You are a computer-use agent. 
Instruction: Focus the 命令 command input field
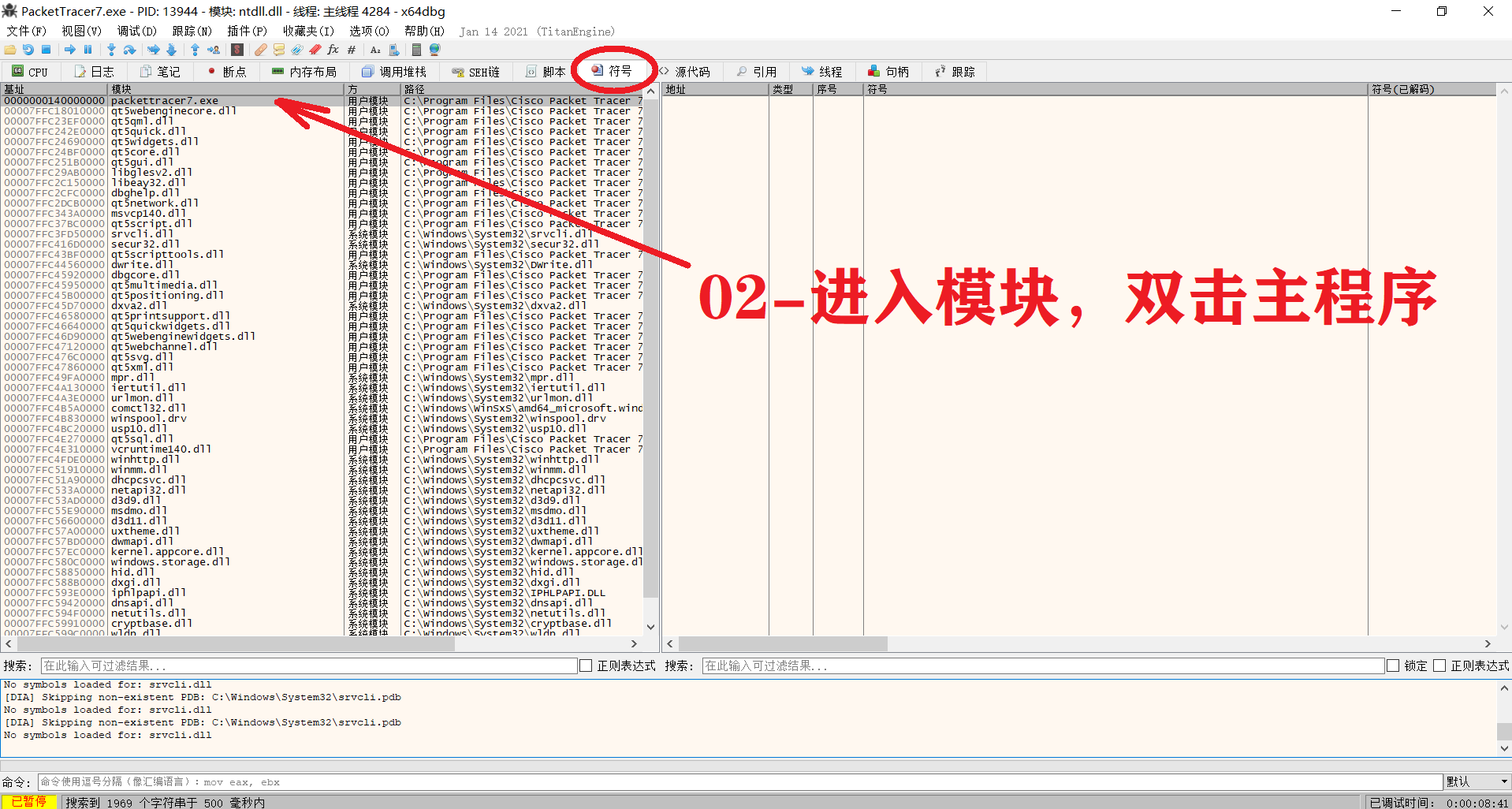pyautogui.click(x=740, y=781)
